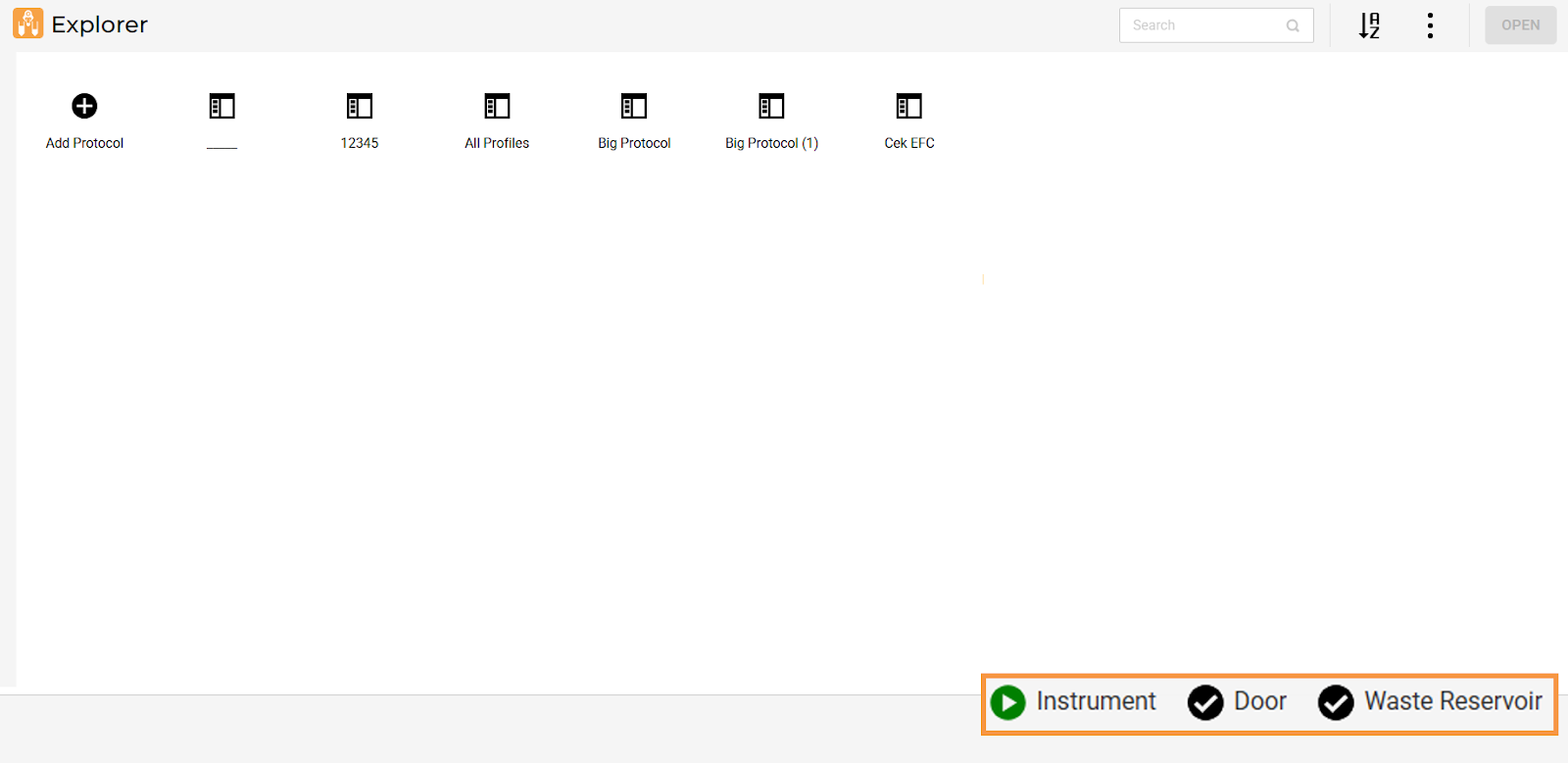
Task: Click the Explorer title text
Action: [99, 24]
